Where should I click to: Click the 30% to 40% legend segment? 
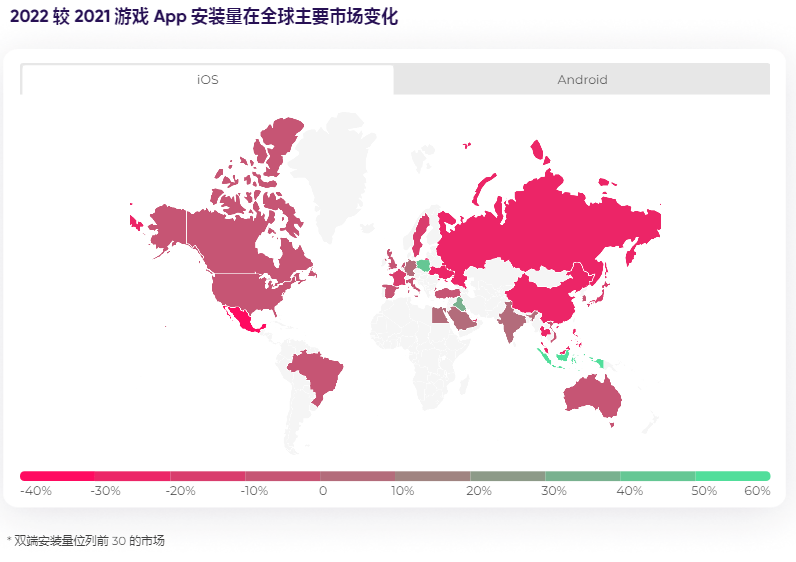(583, 476)
